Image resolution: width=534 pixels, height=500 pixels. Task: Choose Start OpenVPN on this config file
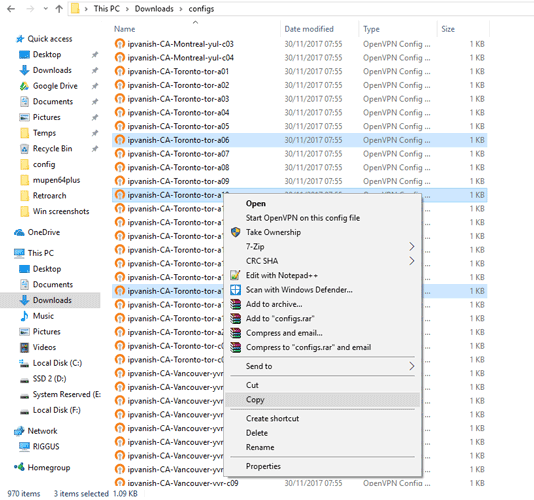(x=303, y=218)
